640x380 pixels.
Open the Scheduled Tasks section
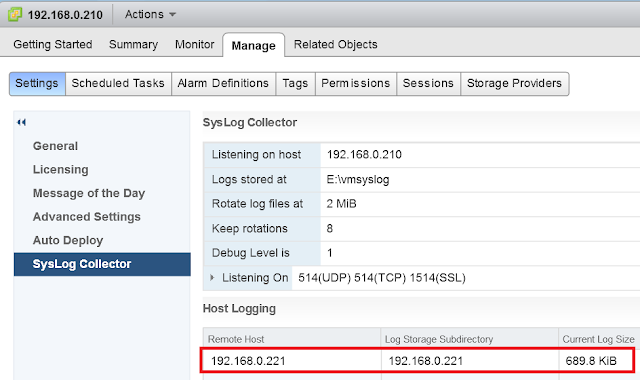(x=118, y=84)
